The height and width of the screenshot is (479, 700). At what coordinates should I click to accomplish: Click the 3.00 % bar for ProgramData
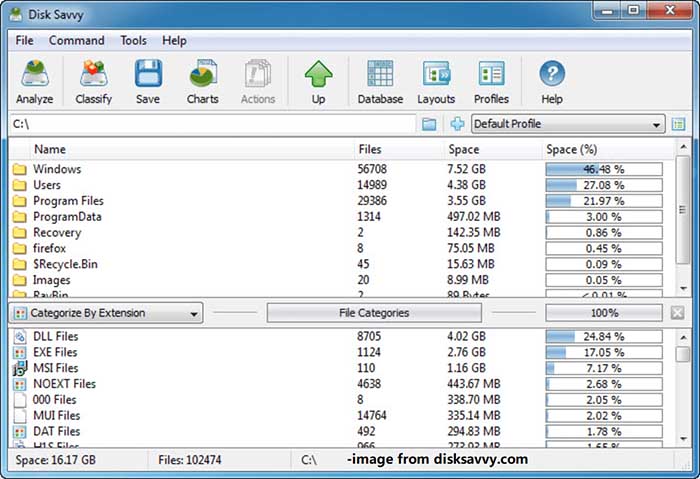click(604, 217)
